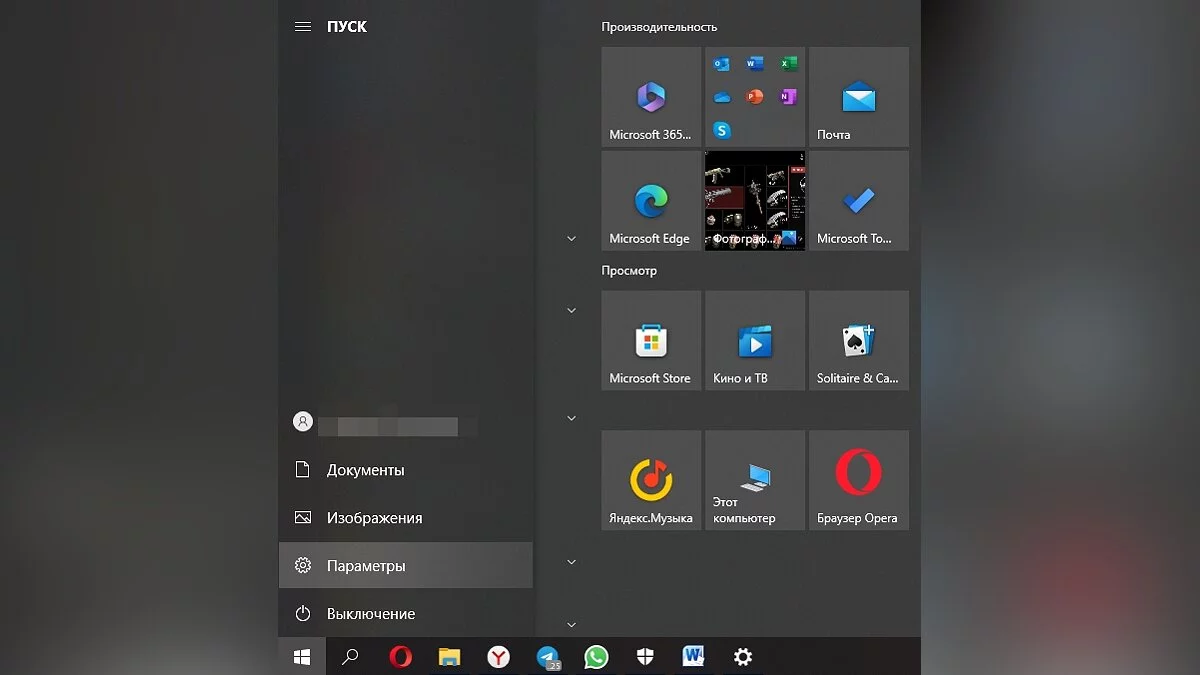Open the Кино и ТВ tile
This screenshot has width=1200, height=675.
click(x=755, y=341)
